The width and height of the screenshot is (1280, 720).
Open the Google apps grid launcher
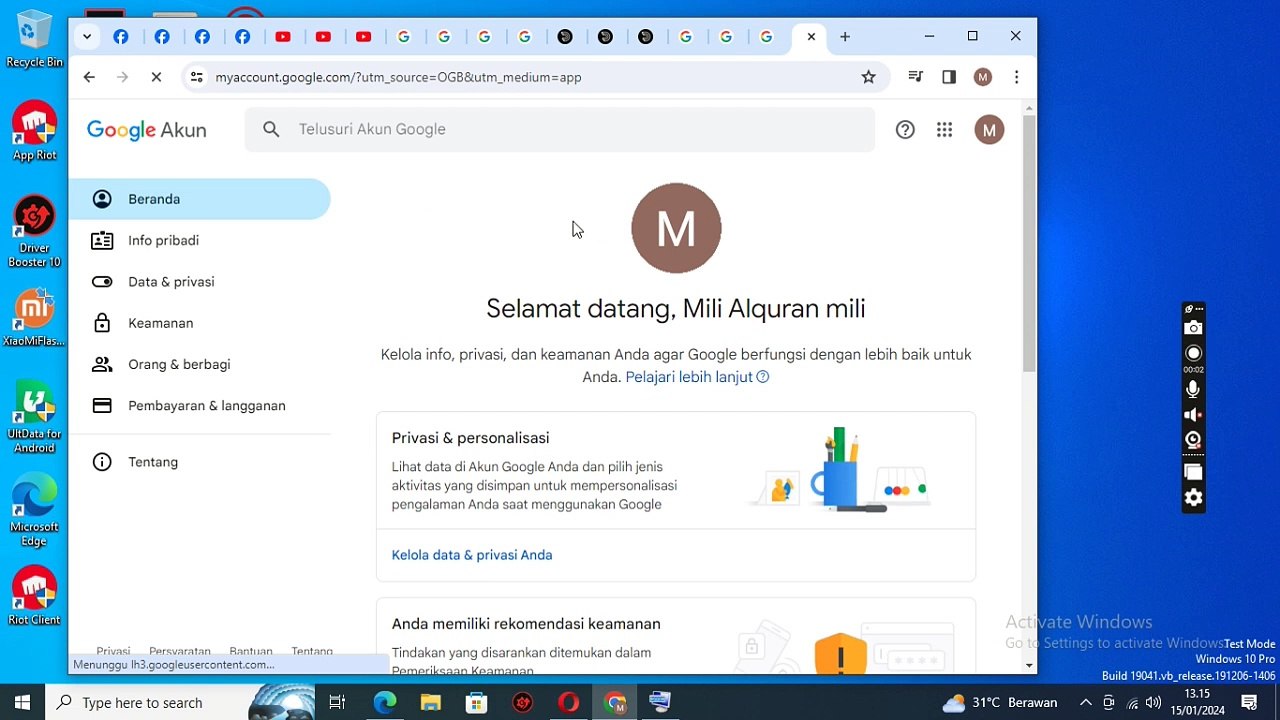point(944,129)
